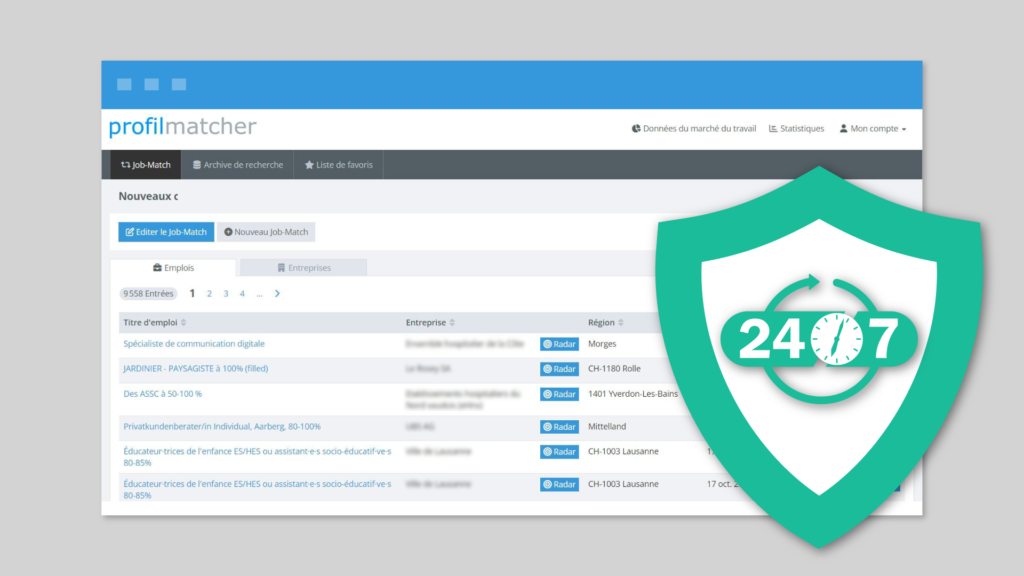The width and height of the screenshot is (1024, 576).
Task: Select the Entreprises tab
Action: (x=304, y=268)
